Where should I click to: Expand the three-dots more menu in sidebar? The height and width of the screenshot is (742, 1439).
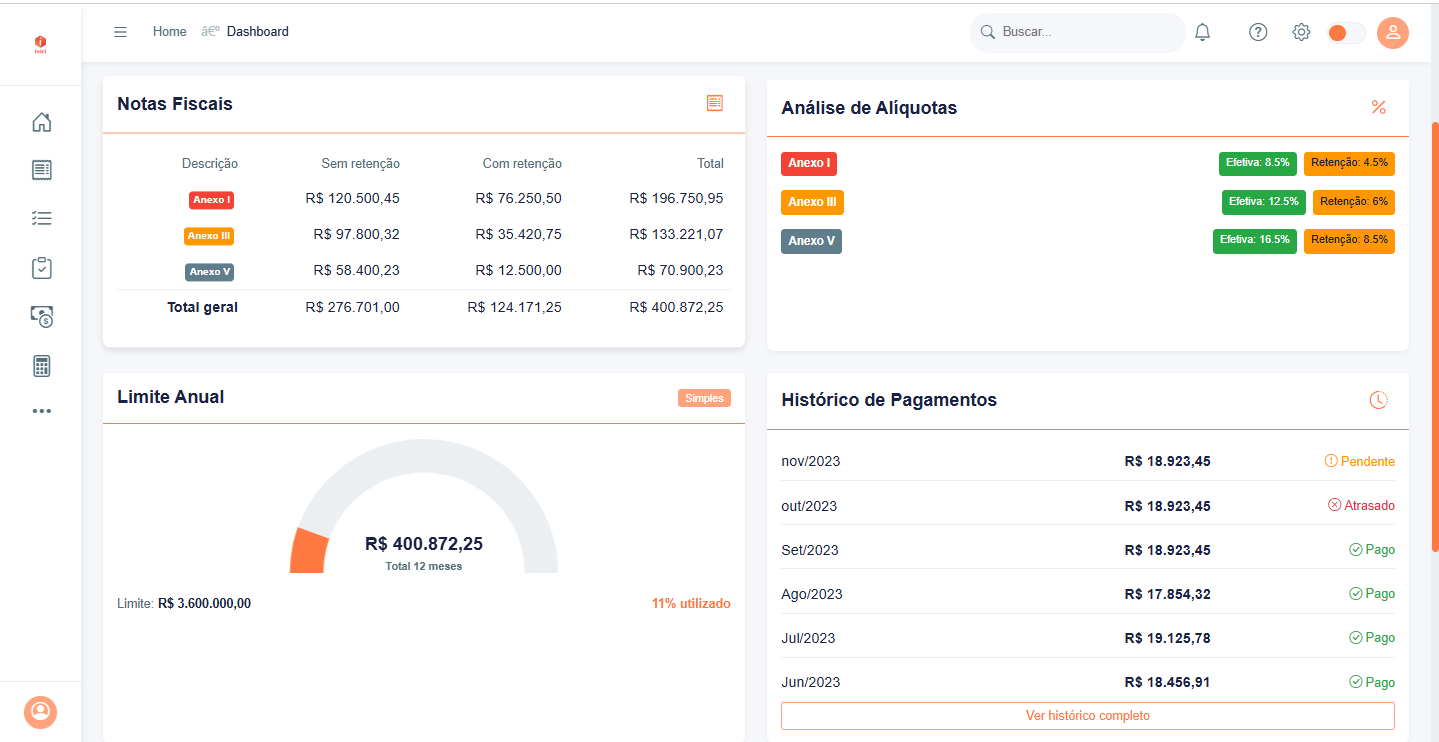click(x=41, y=411)
